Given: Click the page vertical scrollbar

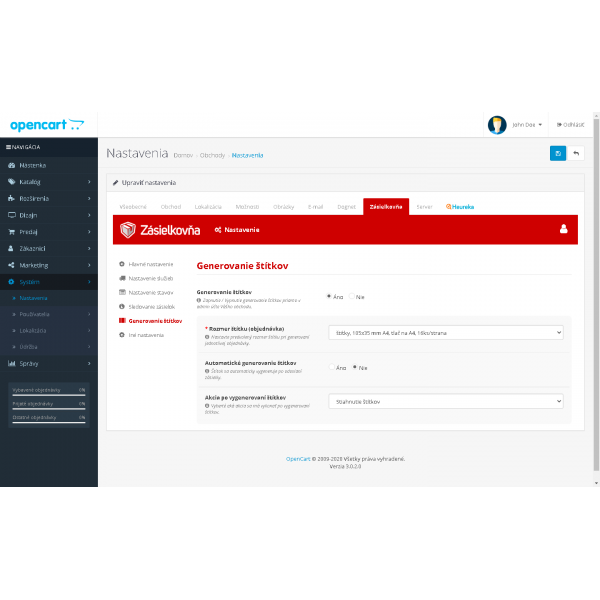Looking at the screenshot, I should [x=596, y=295].
